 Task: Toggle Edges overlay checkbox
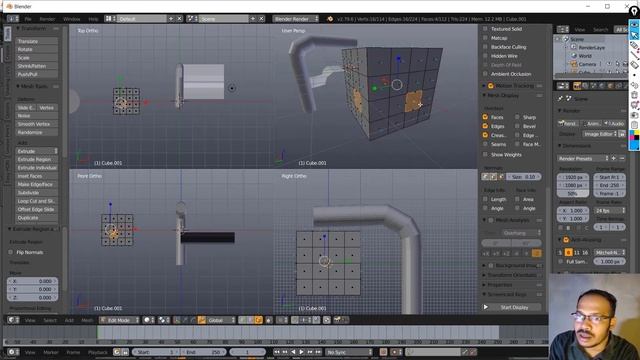485,126
